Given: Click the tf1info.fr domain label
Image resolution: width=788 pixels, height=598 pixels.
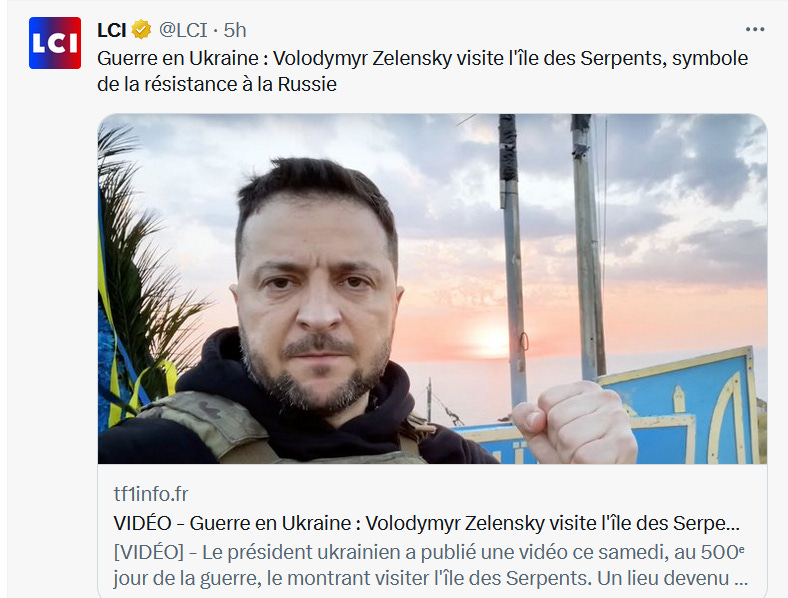Looking at the screenshot, I should pyautogui.click(x=151, y=494).
